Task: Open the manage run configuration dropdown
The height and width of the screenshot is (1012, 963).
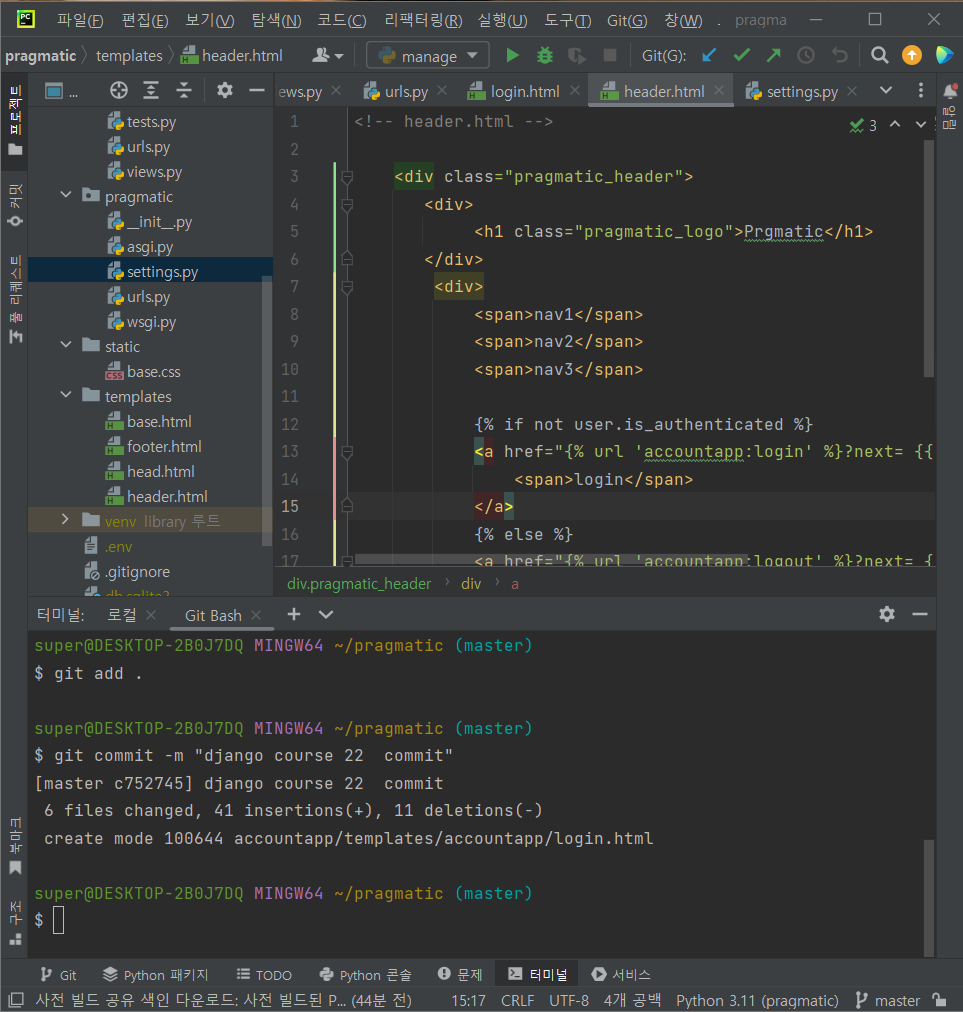Action: pos(428,56)
